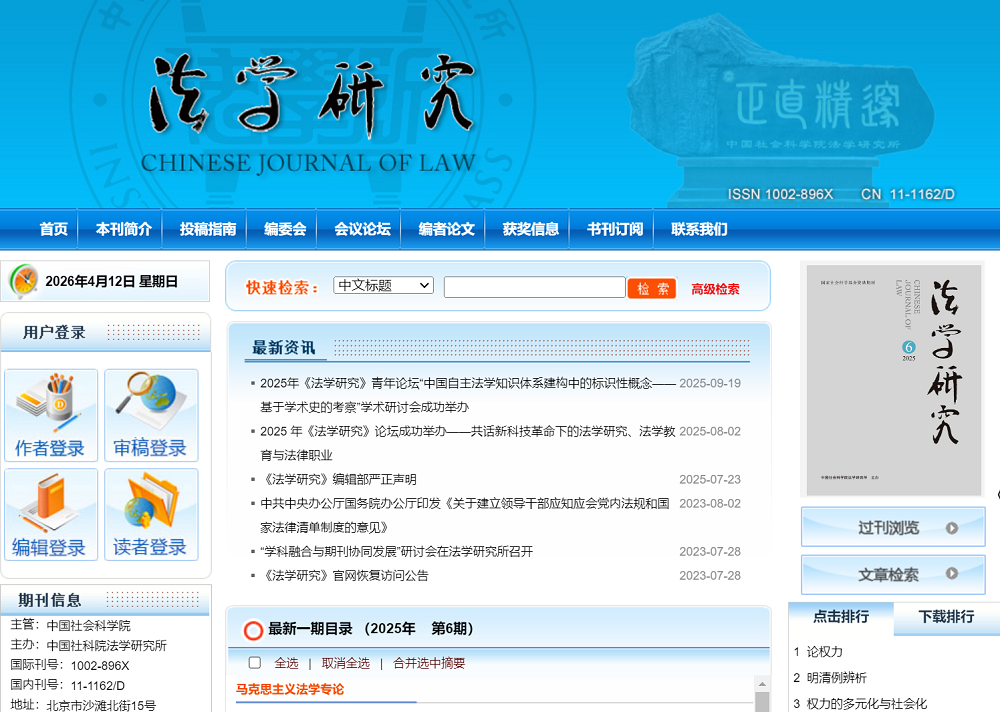Click the arrow icon on 过刊浏览
Viewport: 1000px width, 712px height.
click(x=952, y=528)
